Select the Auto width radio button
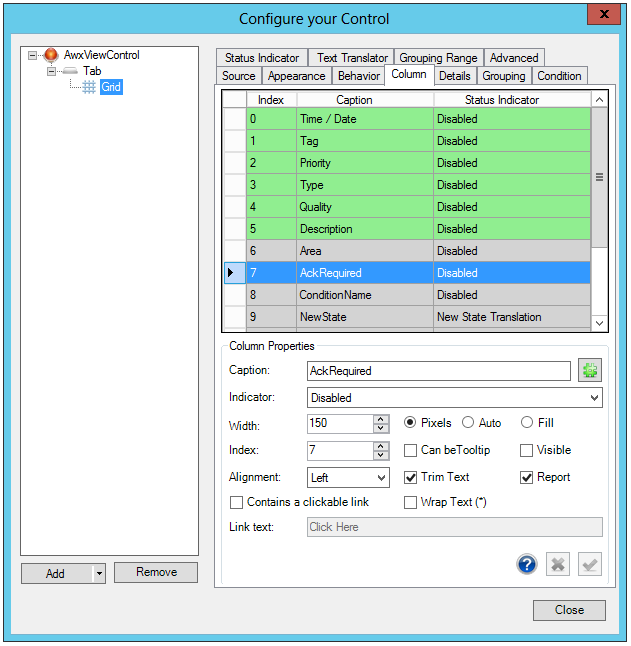 point(468,423)
